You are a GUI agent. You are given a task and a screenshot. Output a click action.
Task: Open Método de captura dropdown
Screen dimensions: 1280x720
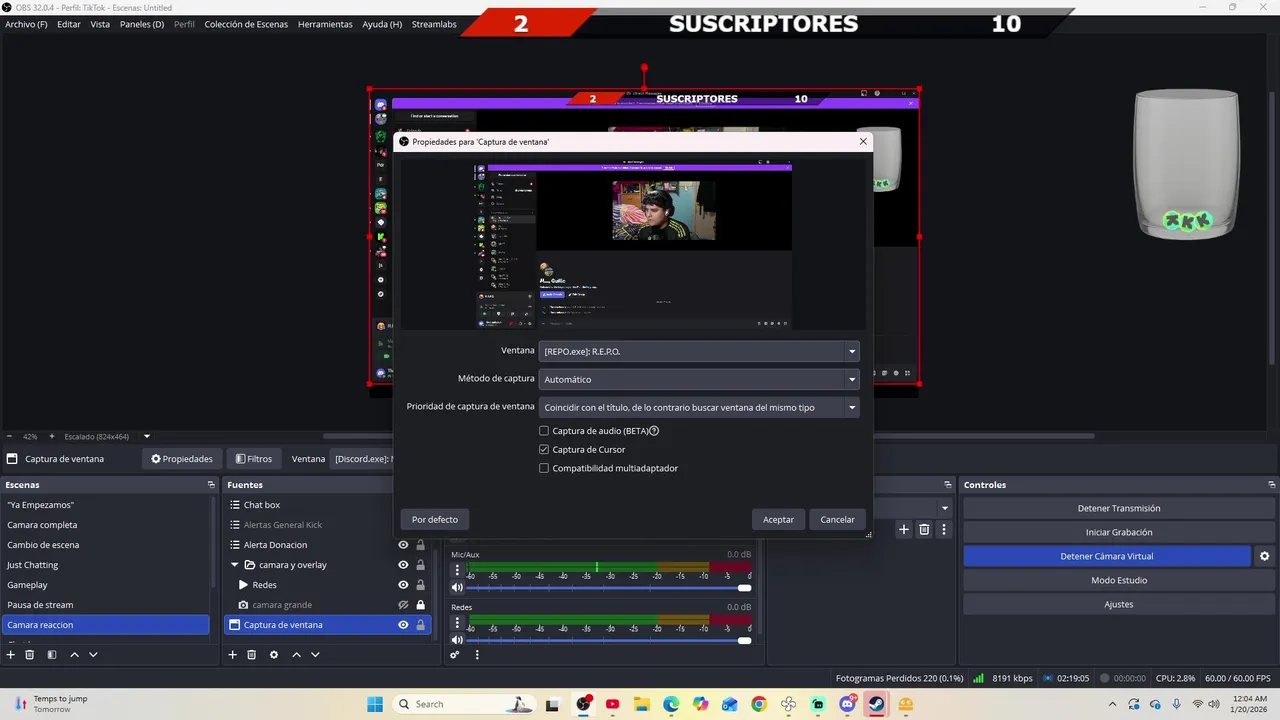[698, 379]
